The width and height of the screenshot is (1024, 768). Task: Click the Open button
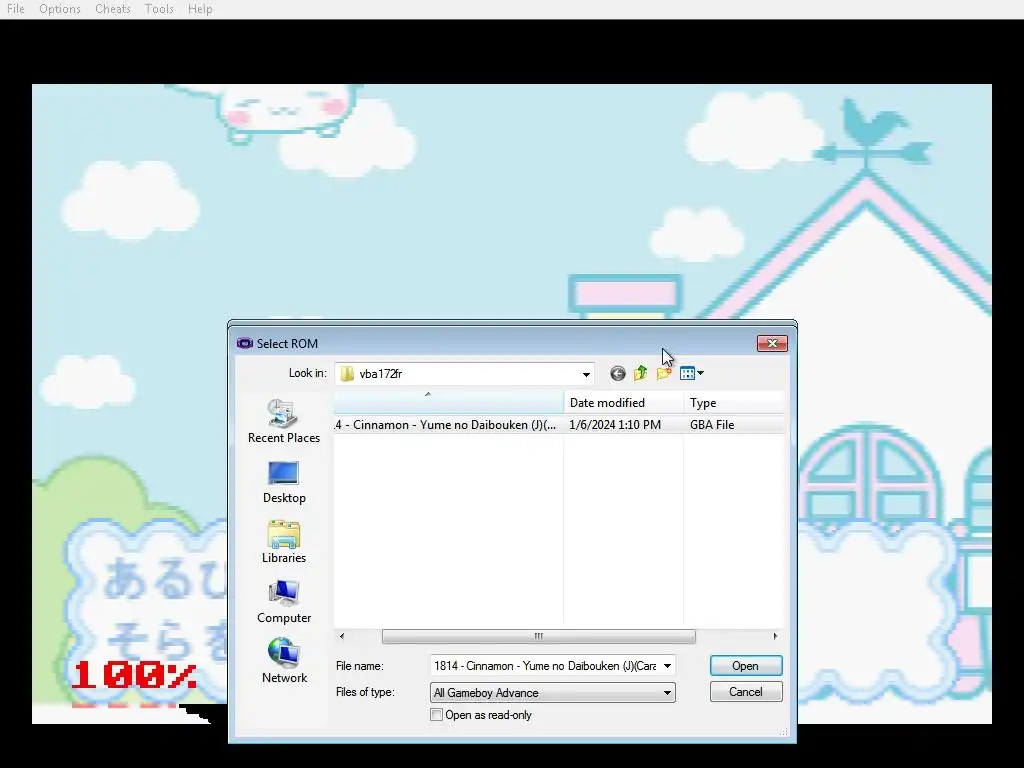click(x=746, y=665)
